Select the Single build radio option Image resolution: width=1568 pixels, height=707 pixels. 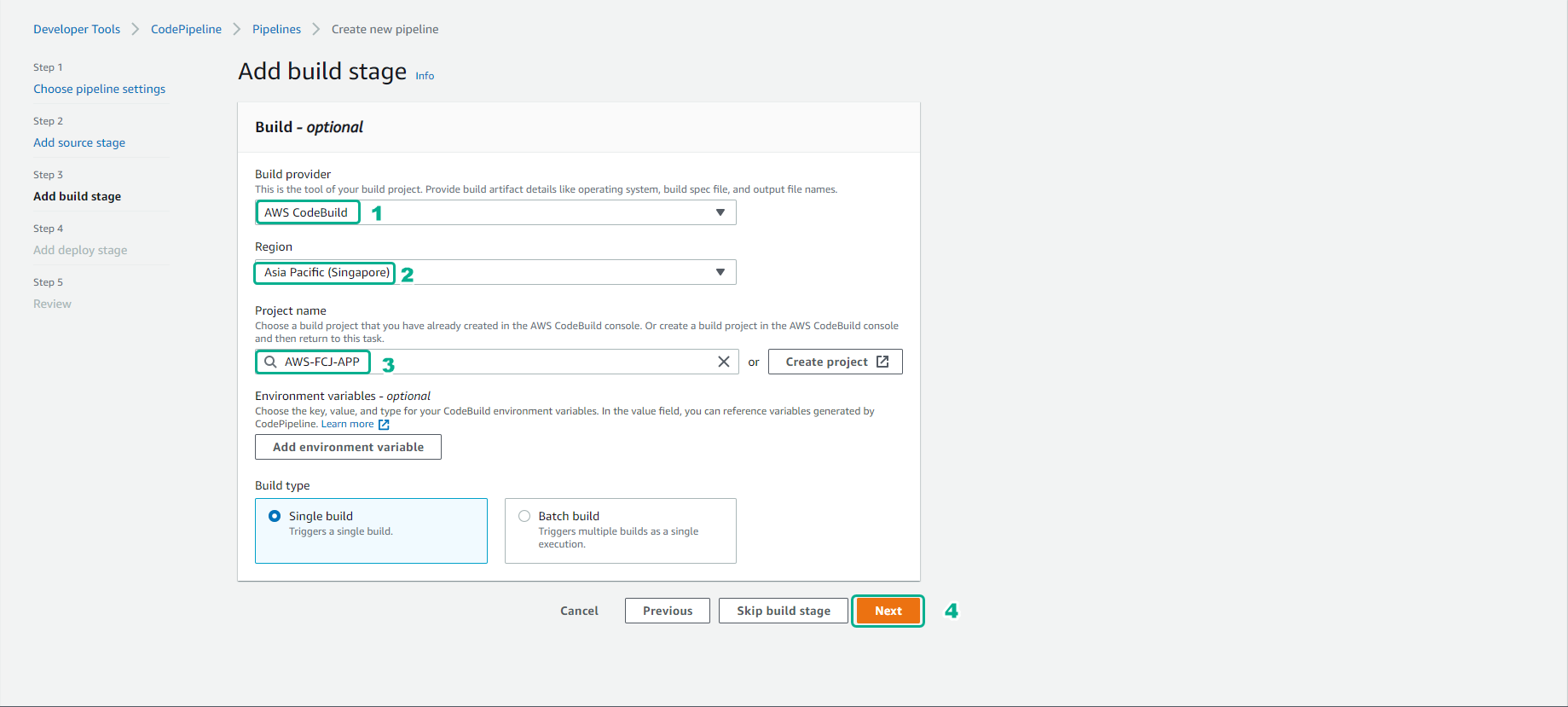point(275,516)
